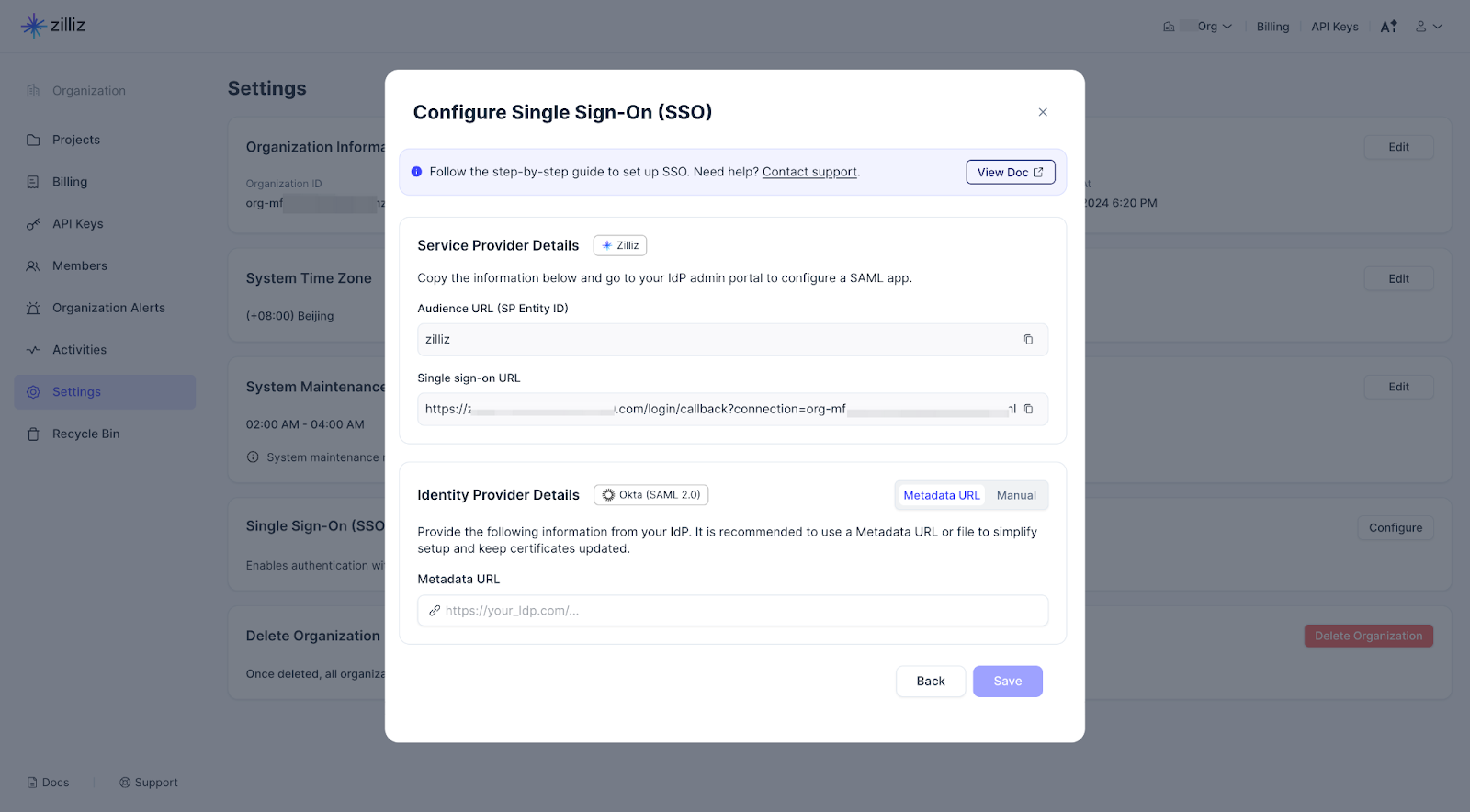Open the language switcher icon
Screen dimensions: 1470x812
pos(1388,27)
